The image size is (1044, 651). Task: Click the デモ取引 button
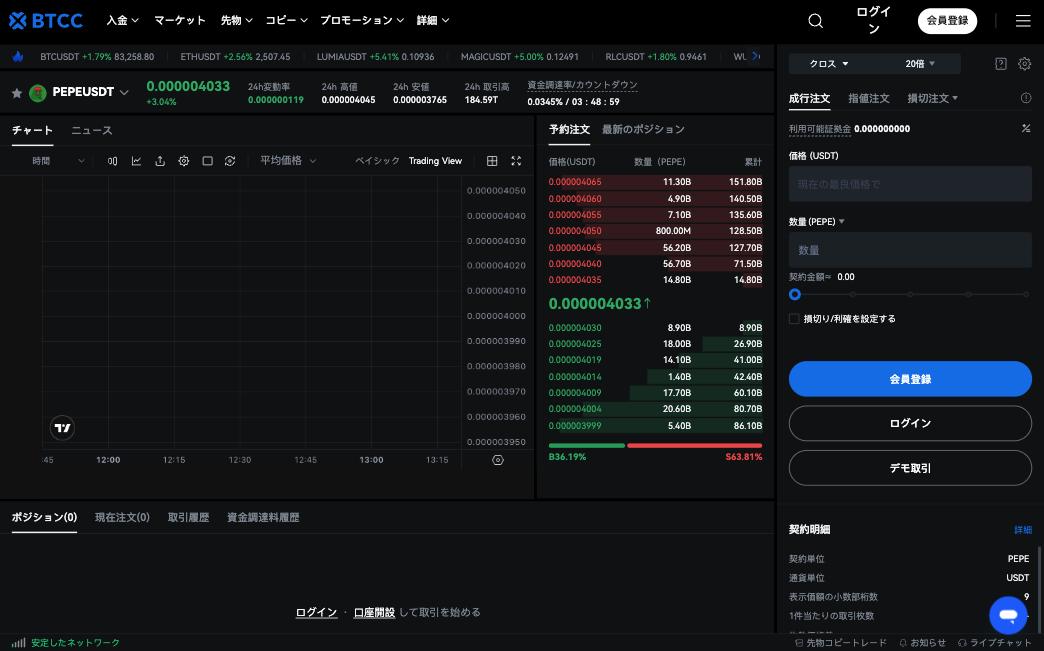pyautogui.click(x=910, y=468)
